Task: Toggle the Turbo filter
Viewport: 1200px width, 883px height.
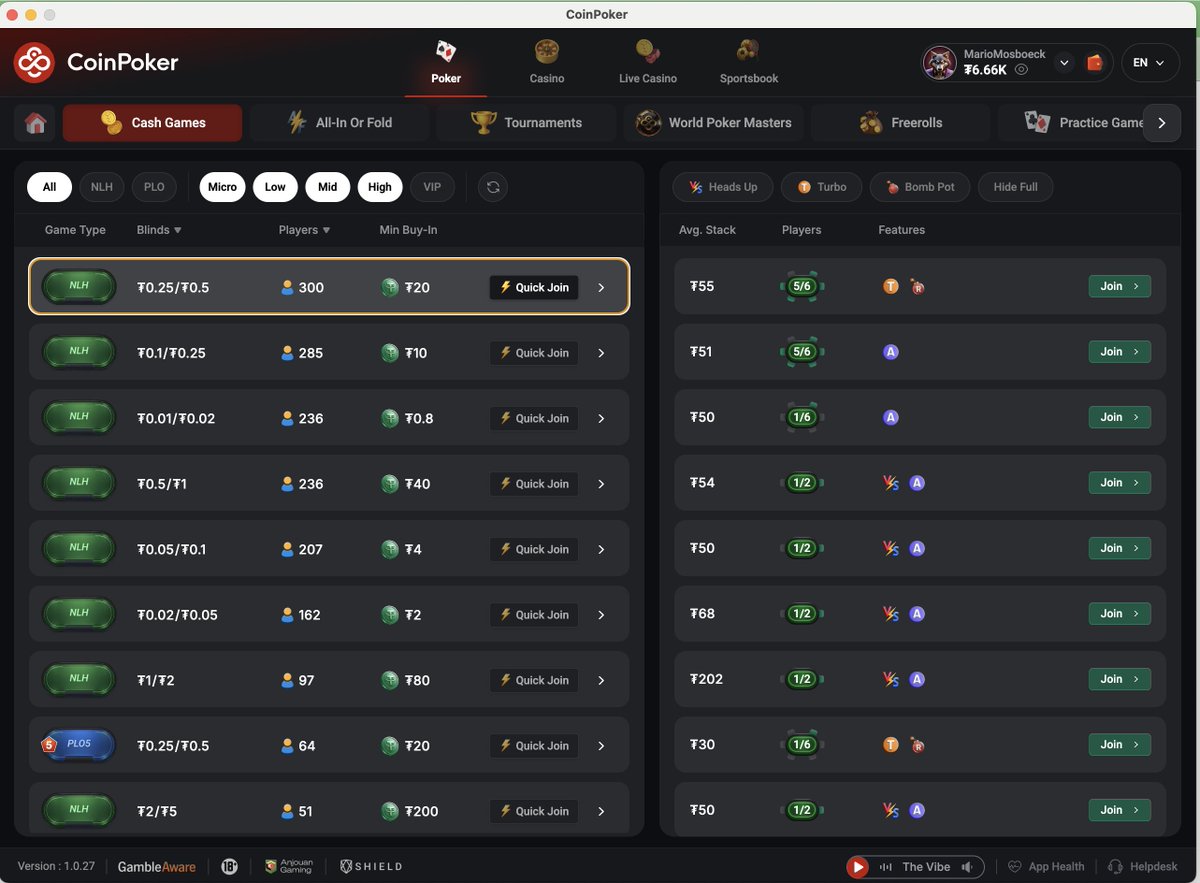Action: (x=821, y=187)
